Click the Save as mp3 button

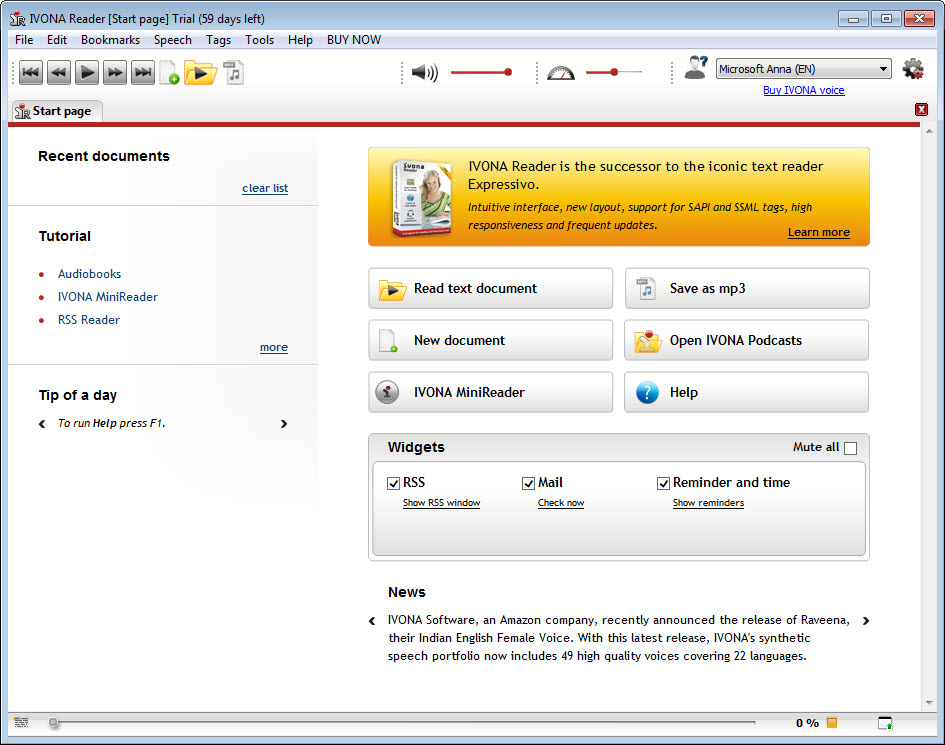[747, 289]
